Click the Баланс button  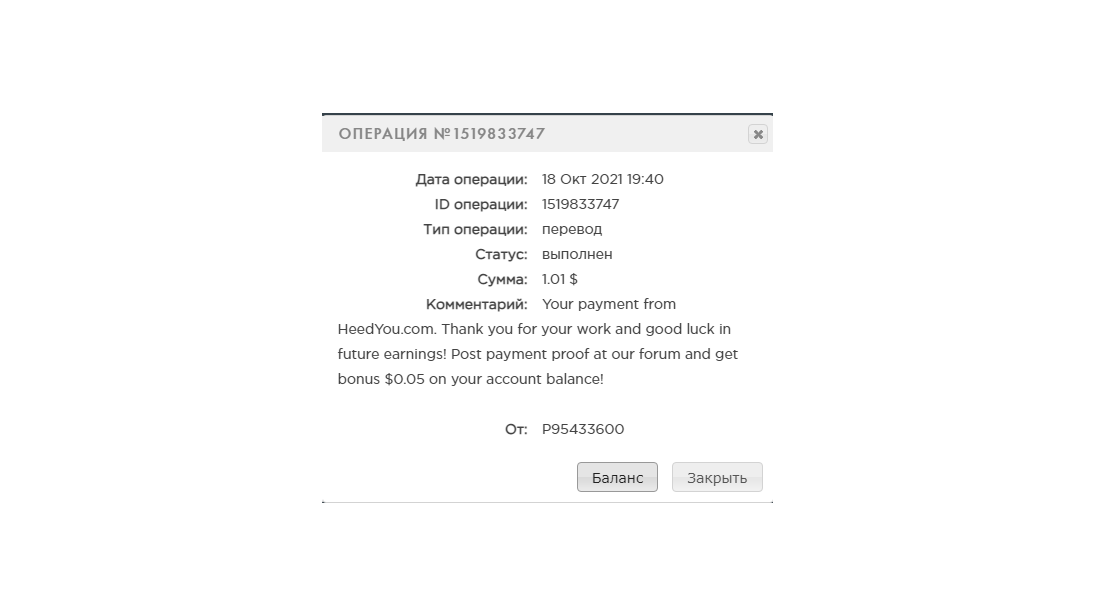[x=617, y=478]
